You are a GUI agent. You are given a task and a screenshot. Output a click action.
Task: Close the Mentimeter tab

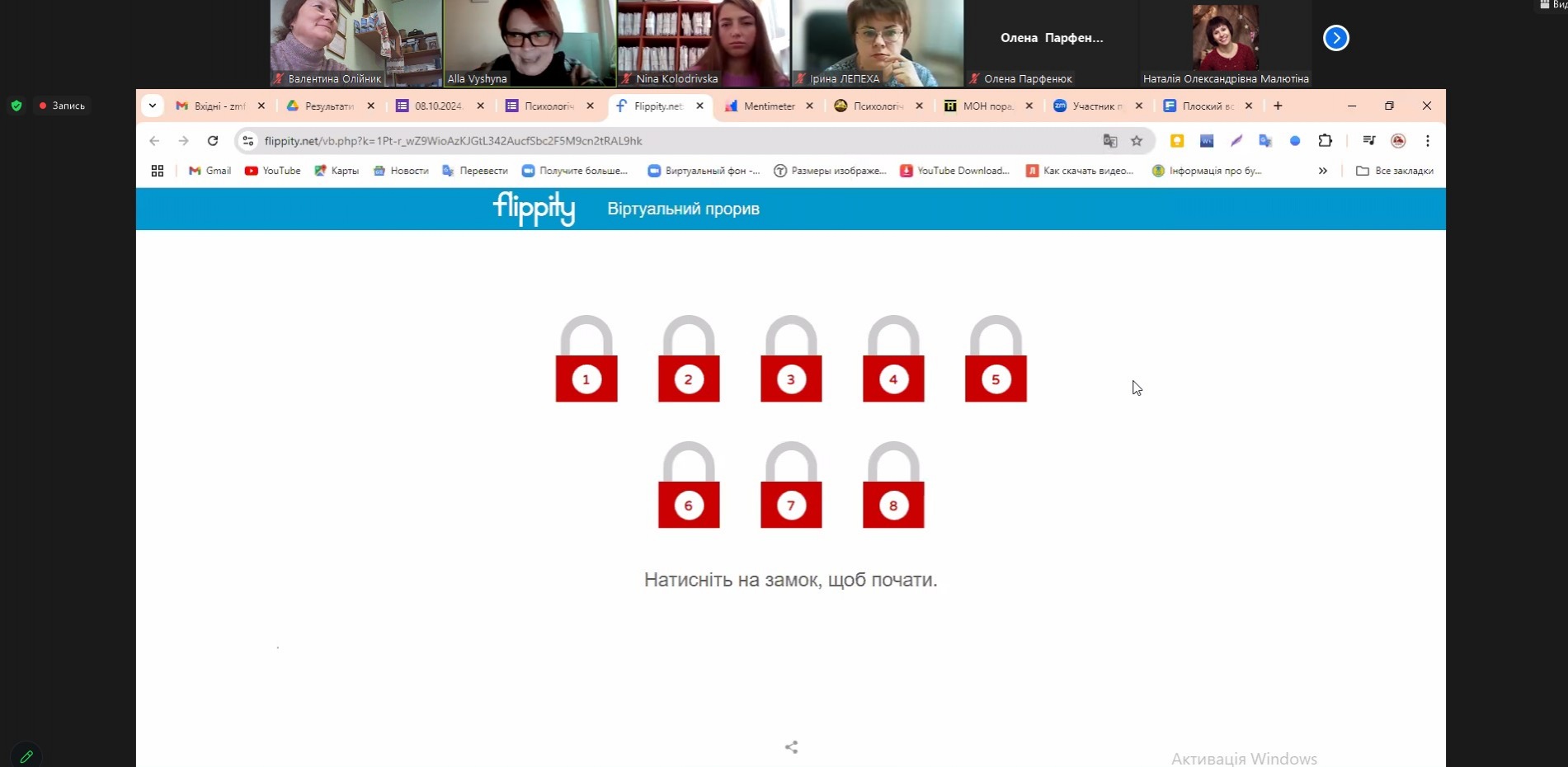coord(809,106)
